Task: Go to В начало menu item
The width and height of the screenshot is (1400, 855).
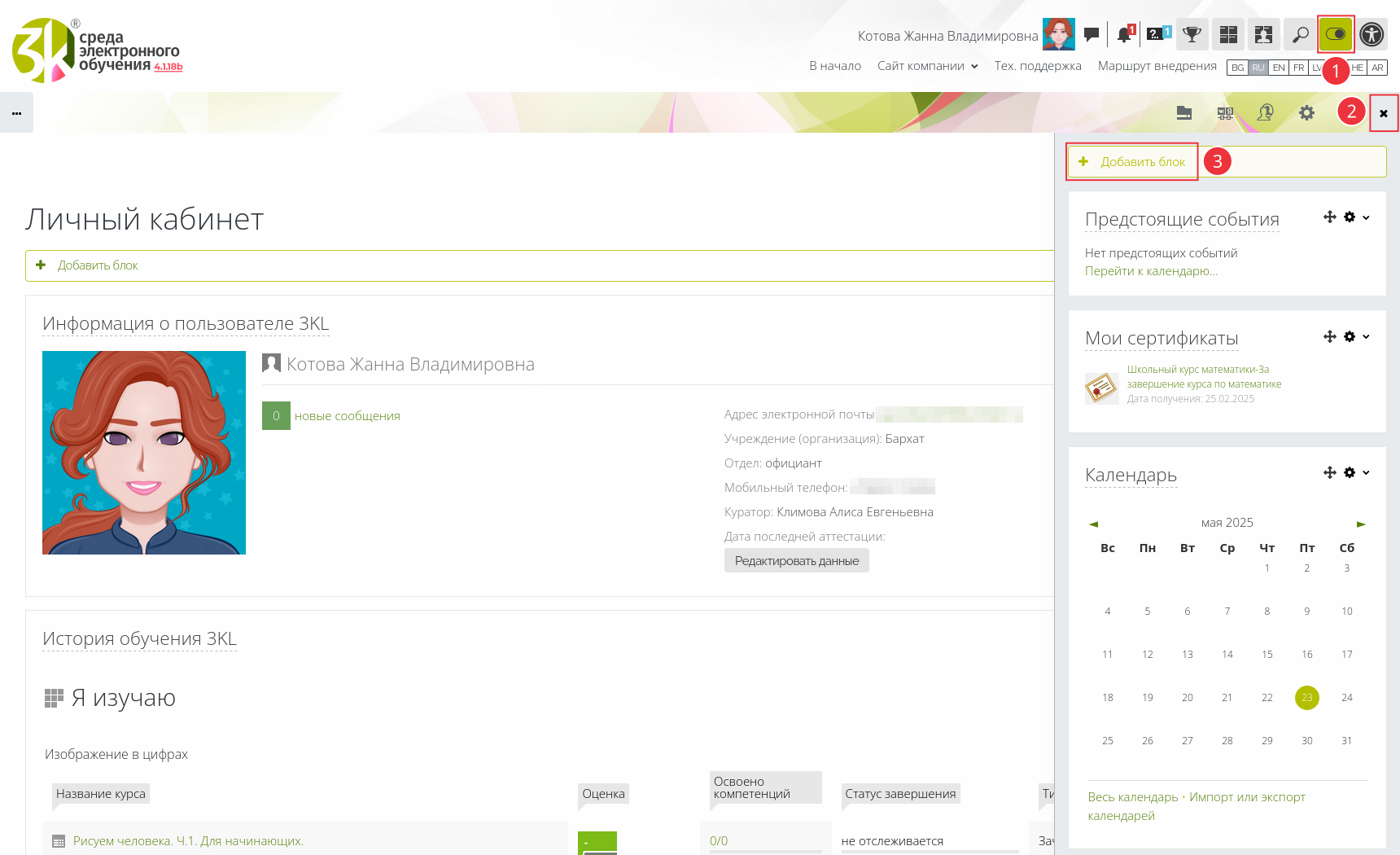Action: 834,66
